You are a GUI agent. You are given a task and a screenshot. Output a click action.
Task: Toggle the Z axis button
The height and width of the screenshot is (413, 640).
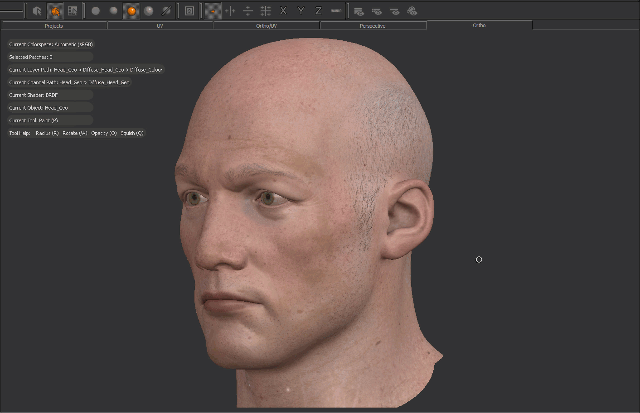pyautogui.click(x=318, y=10)
